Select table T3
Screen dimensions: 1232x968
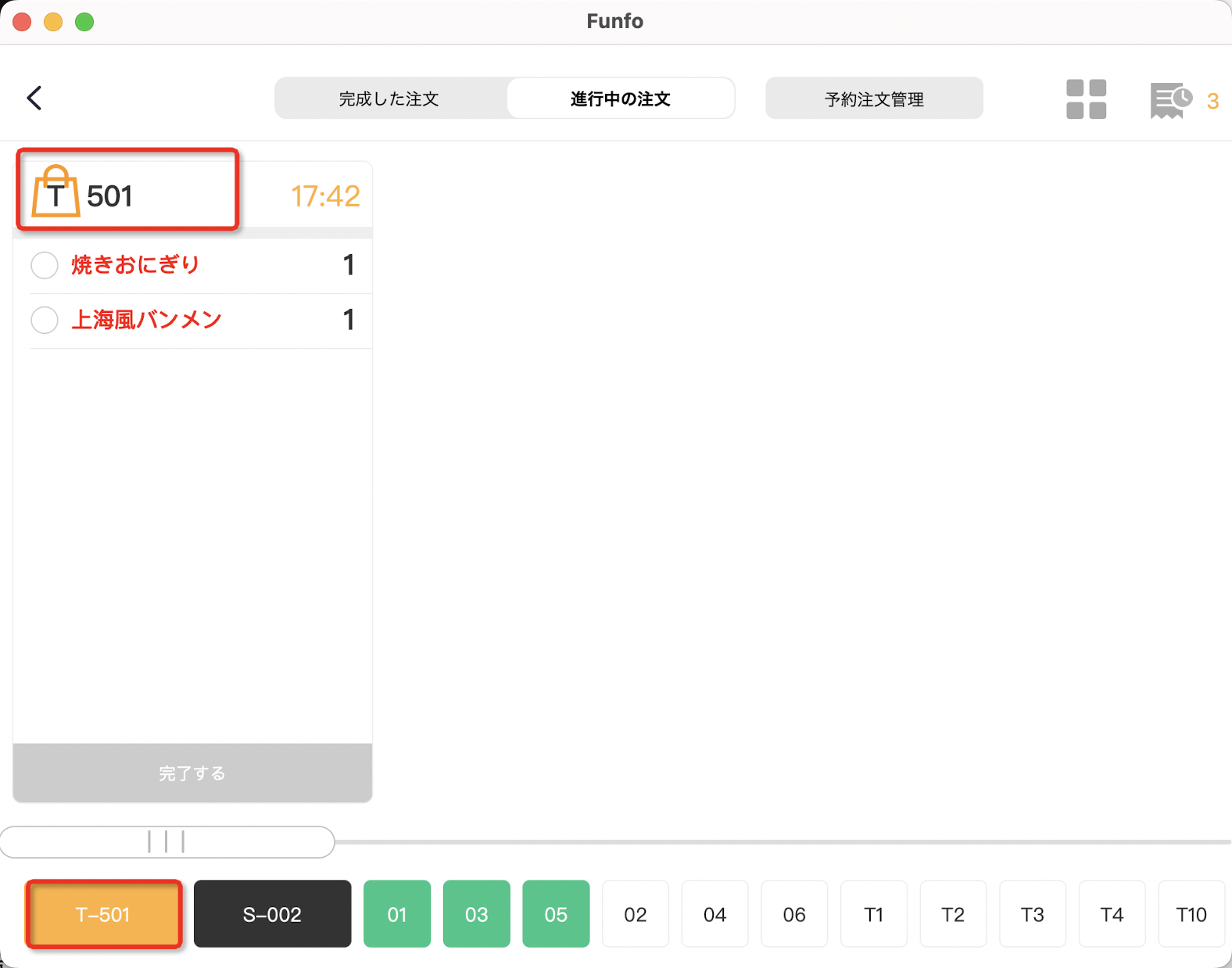[x=1033, y=914]
